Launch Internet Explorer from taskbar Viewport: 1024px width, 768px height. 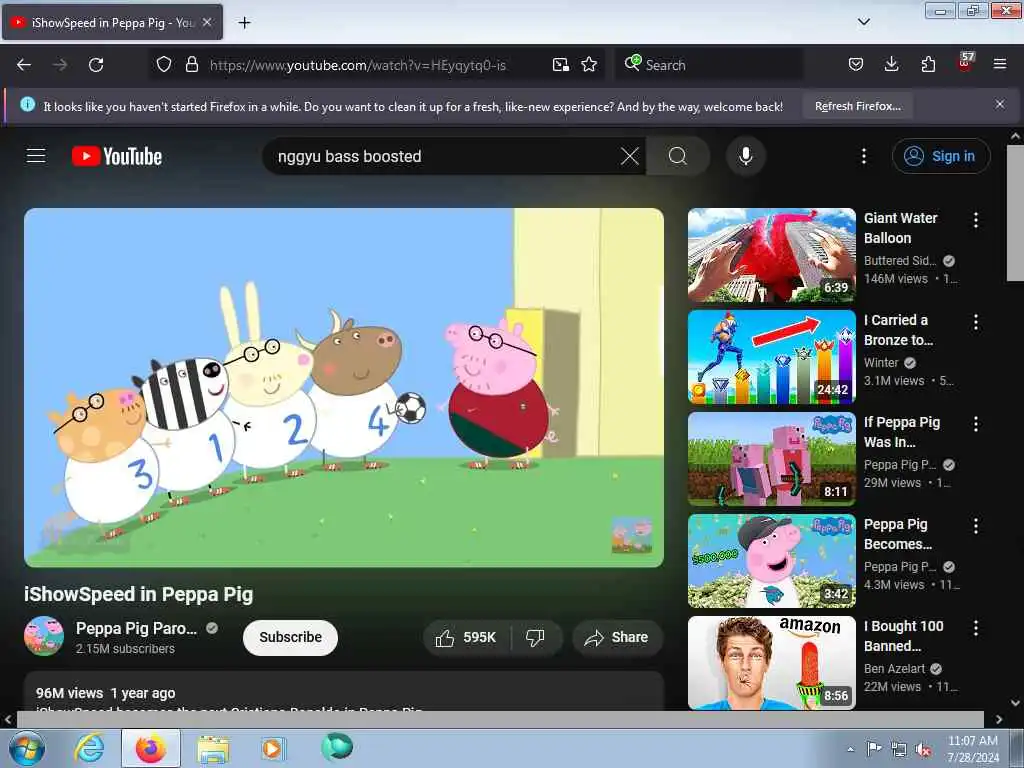(89, 748)
